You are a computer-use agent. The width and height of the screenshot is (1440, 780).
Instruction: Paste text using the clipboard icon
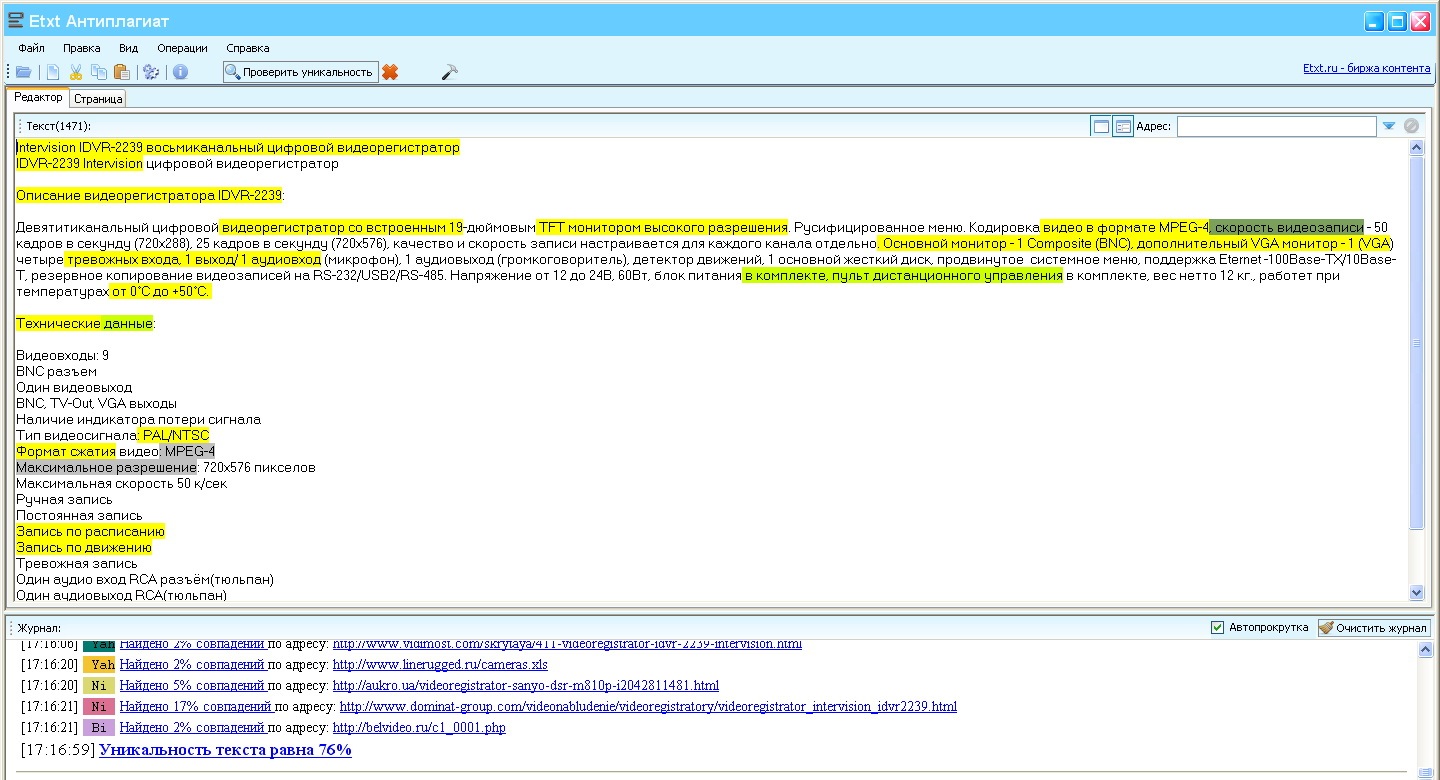tap(122, 72)
